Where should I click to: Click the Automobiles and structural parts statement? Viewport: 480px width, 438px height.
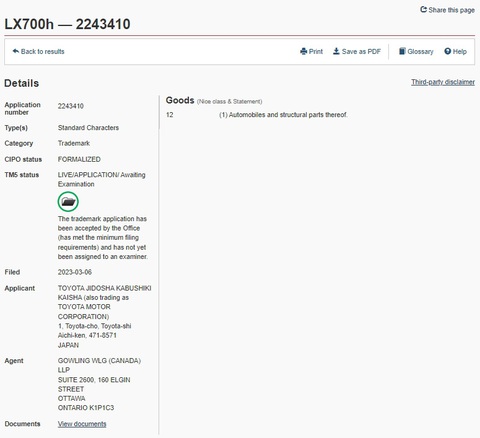[x=283, y=115]
